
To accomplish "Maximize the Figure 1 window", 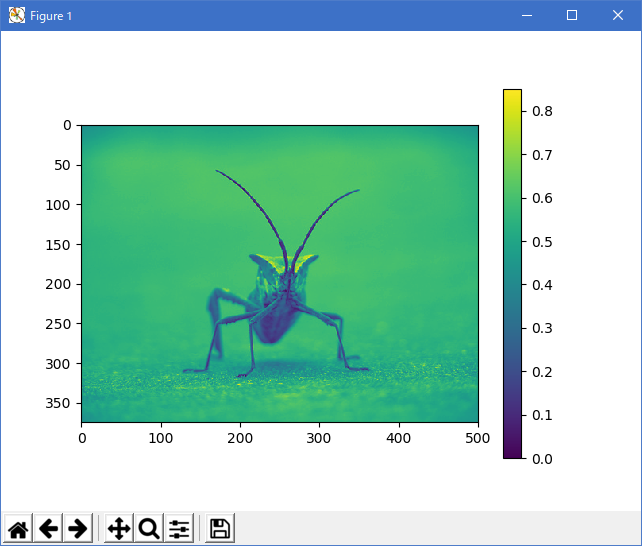I will pos(572,16).
